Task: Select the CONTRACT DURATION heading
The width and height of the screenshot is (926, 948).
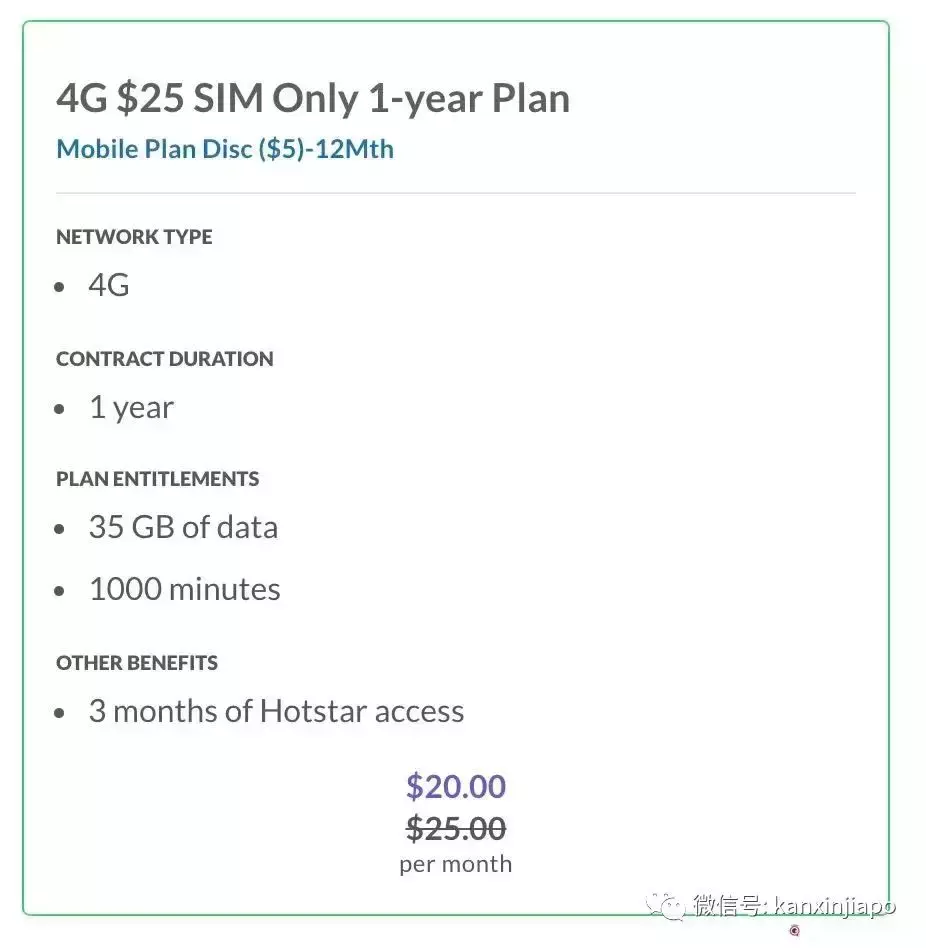Action: click(164, 359)
